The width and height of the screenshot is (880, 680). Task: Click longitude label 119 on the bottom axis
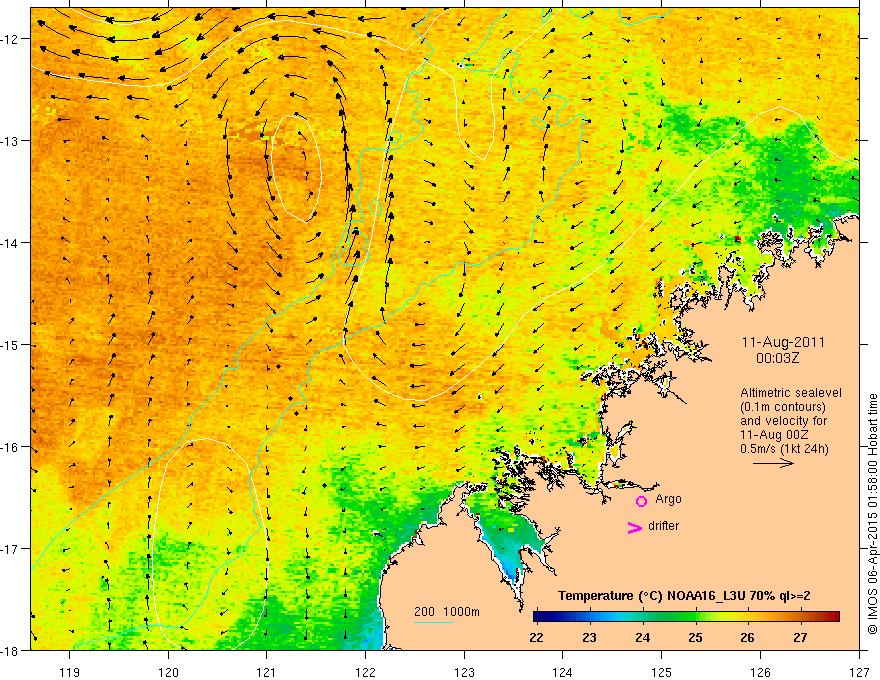coord(70,672)
